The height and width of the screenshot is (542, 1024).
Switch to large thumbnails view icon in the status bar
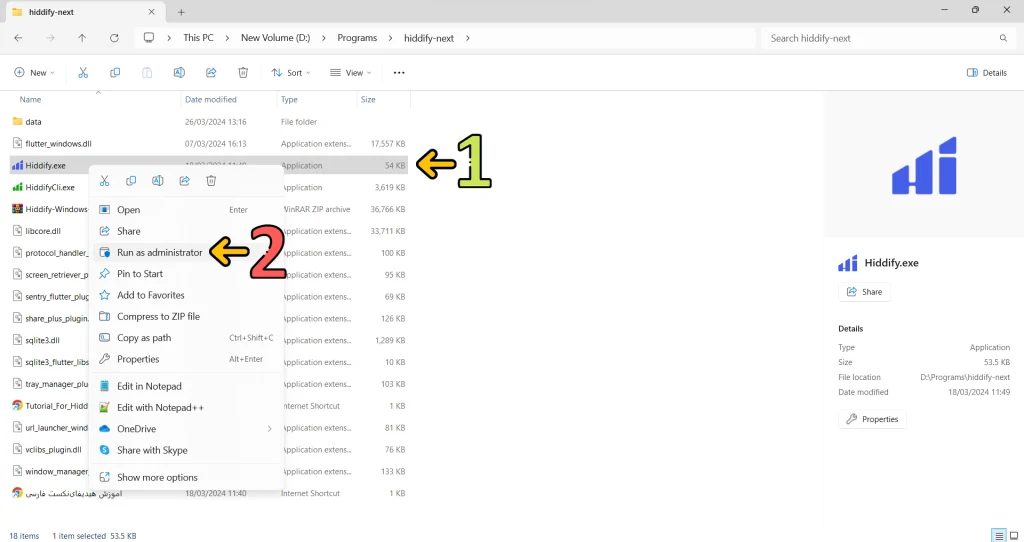[1014, 535]
